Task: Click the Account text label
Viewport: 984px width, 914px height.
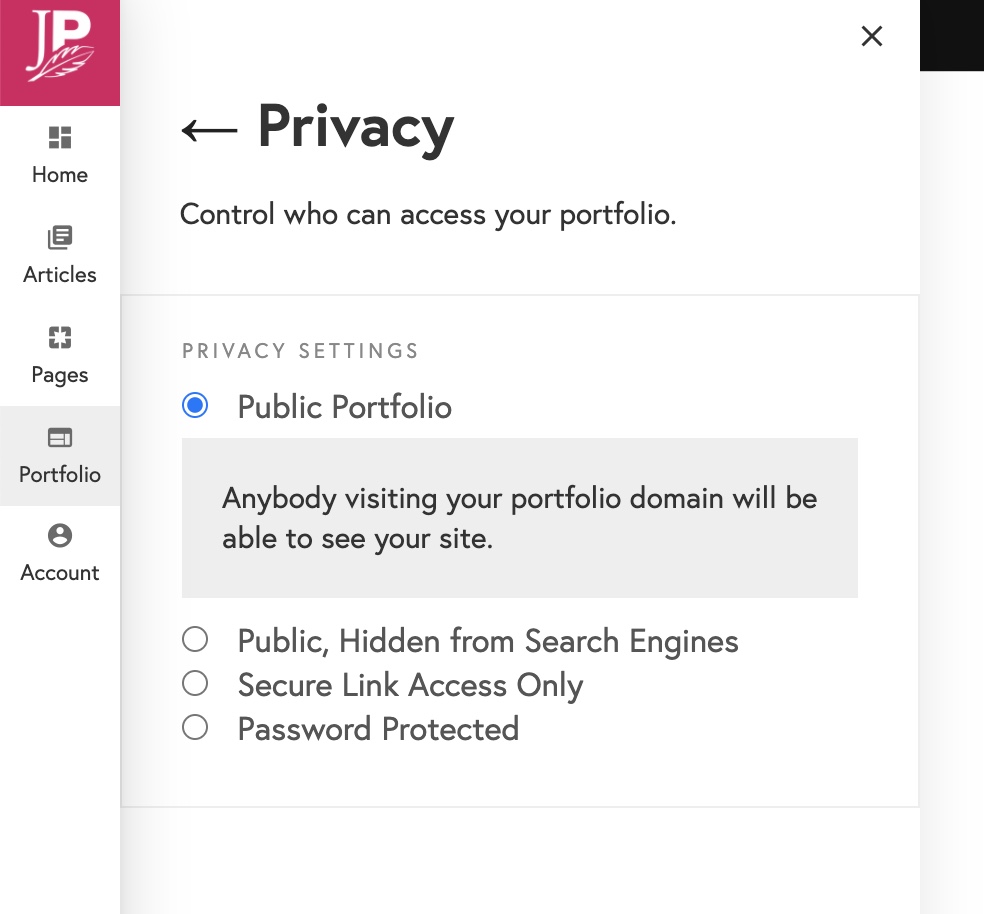Action: coord(60,573)
